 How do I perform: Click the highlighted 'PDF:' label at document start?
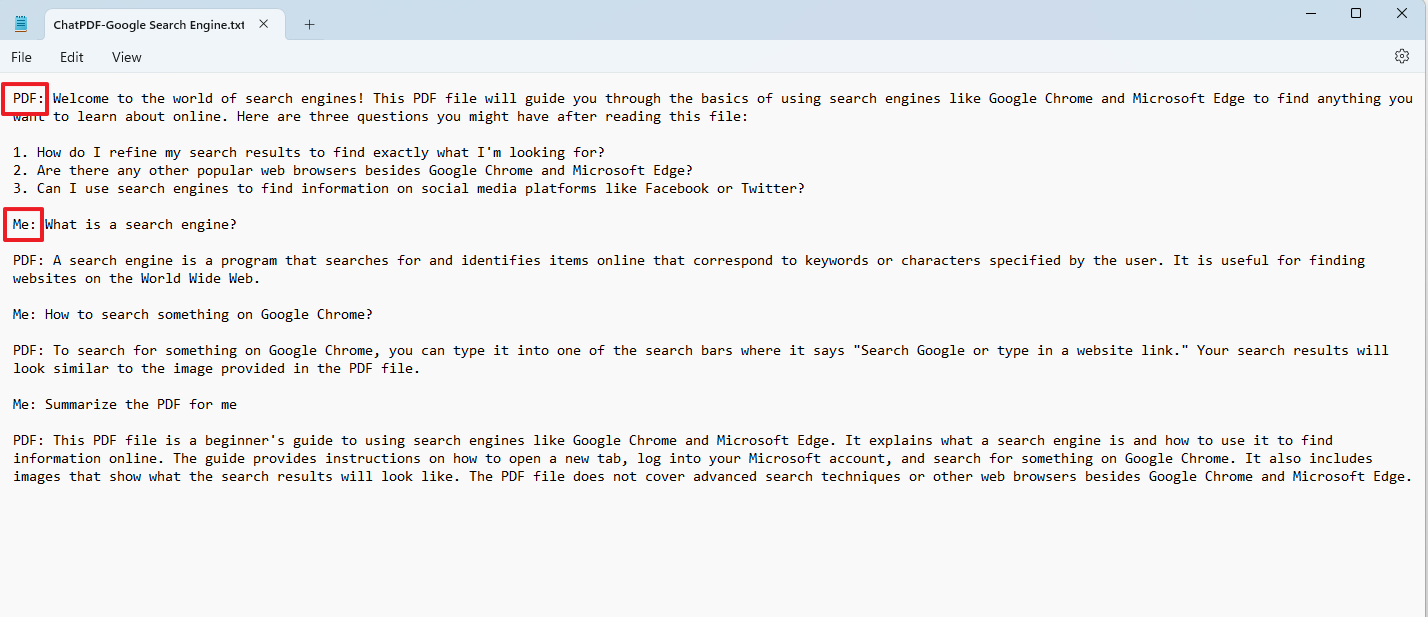click(24, 98)
